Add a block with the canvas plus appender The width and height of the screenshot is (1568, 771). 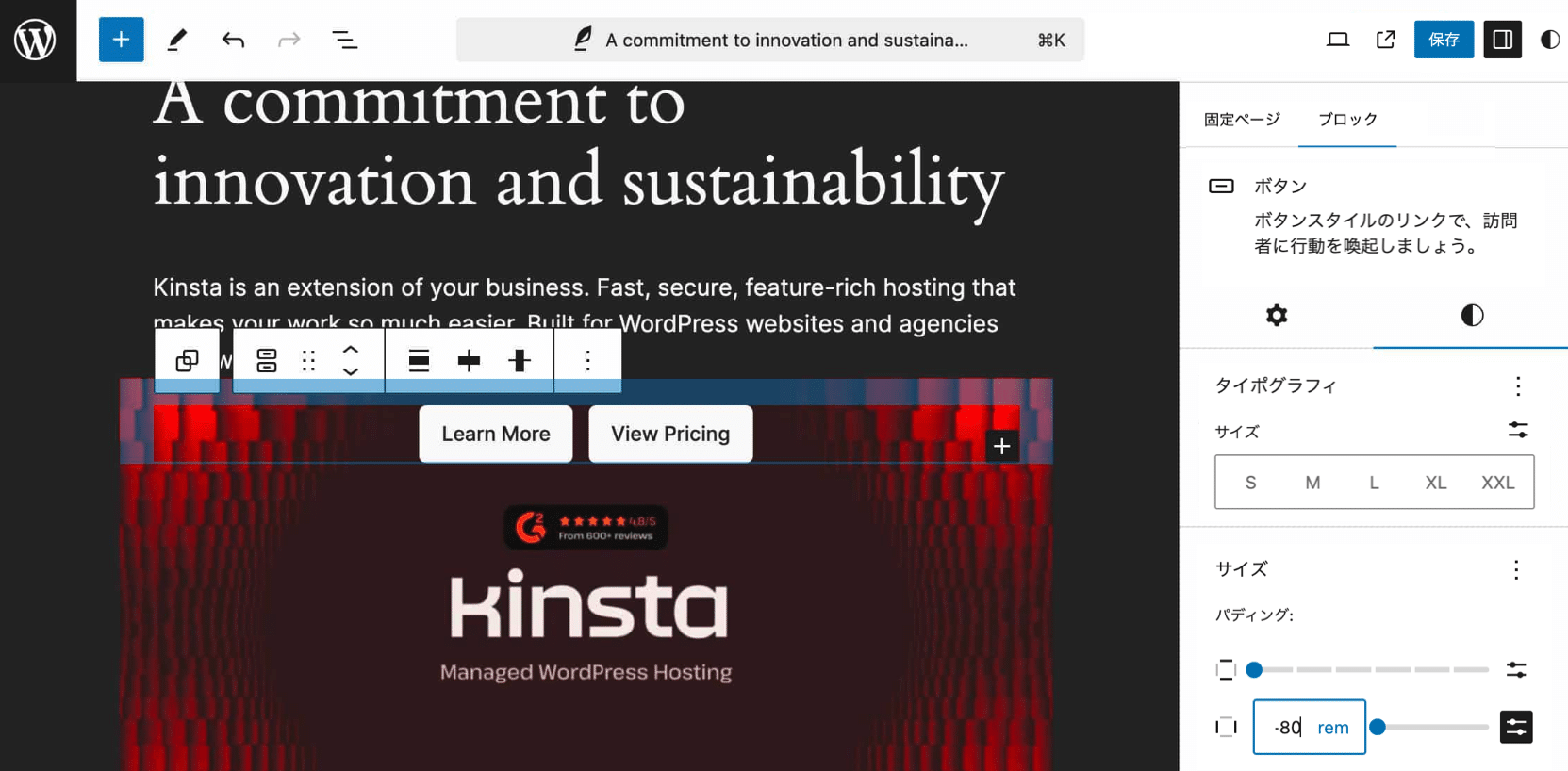(x=1001, y=446)
